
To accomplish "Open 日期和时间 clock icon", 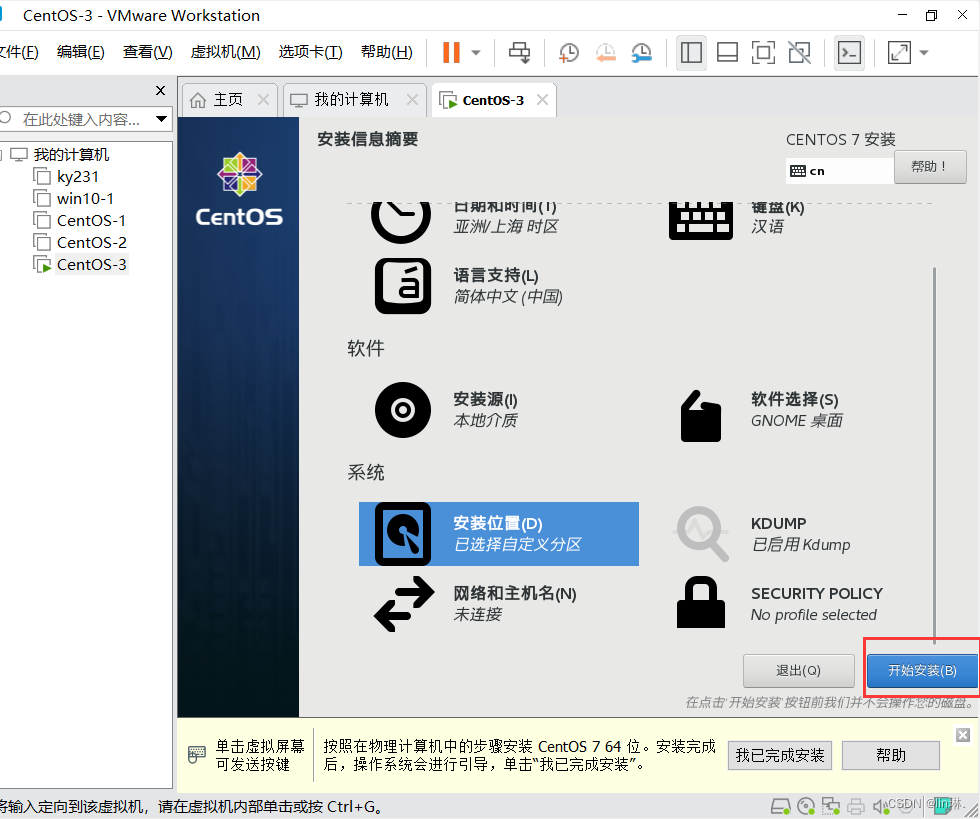I will [x=401, y=222].
